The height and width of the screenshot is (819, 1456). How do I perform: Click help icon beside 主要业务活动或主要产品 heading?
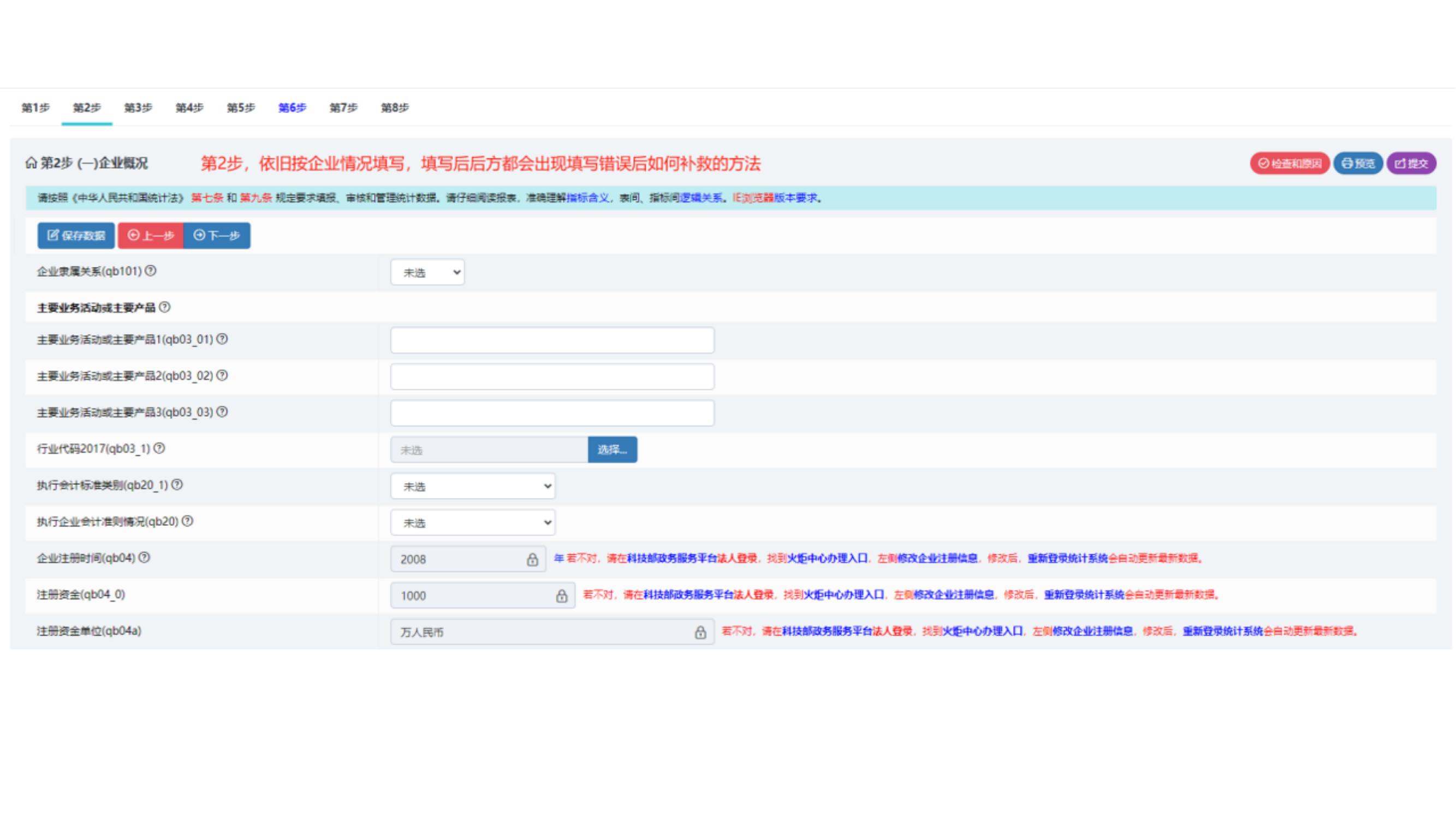[x=164, y=307]
